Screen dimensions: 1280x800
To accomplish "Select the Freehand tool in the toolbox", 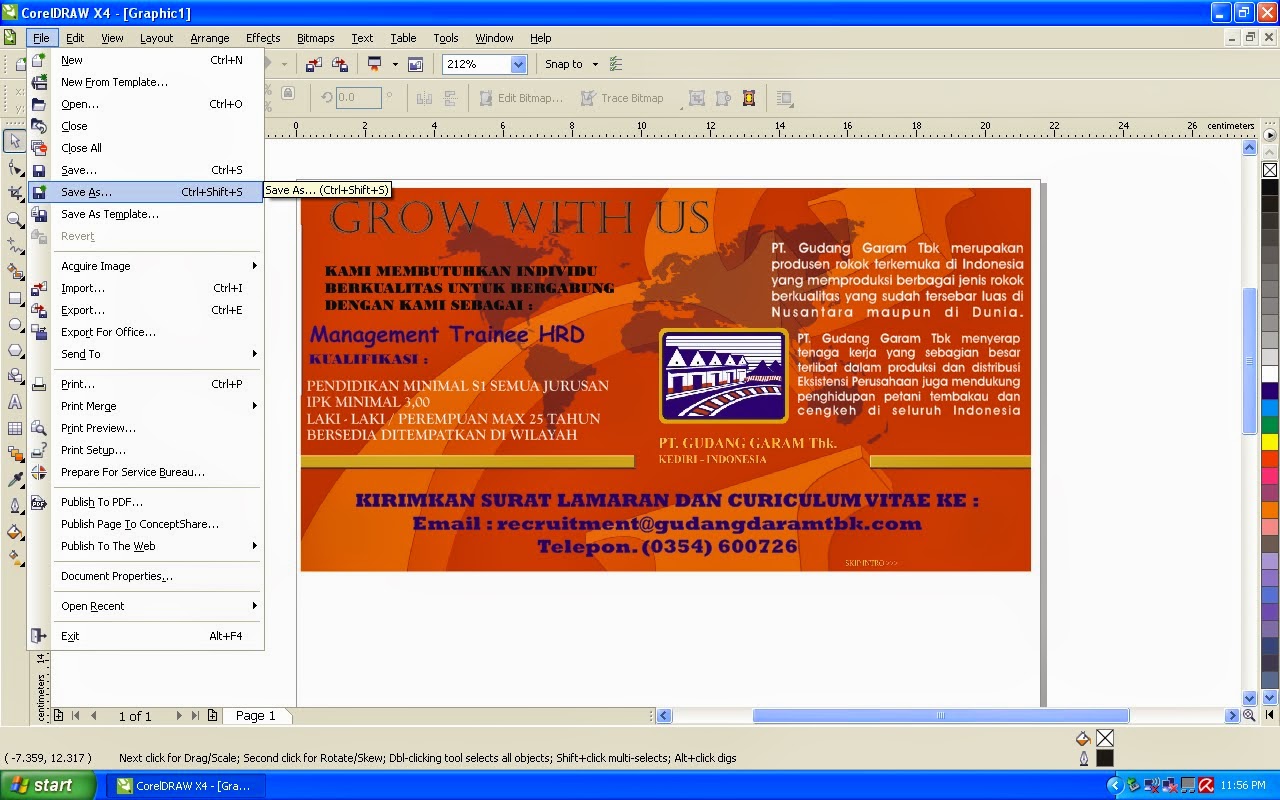I will point(15,245).
